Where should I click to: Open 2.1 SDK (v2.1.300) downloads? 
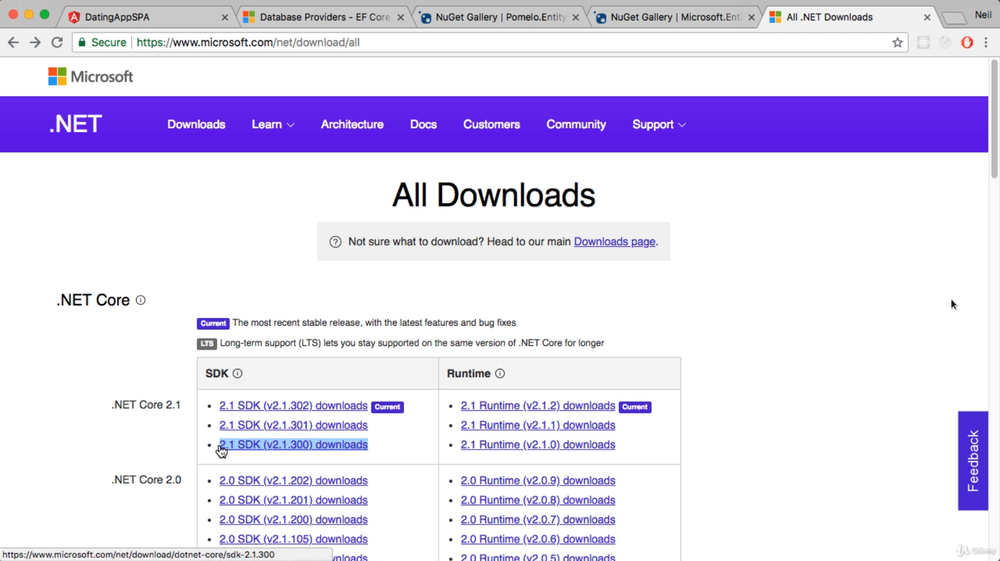click(293, 444)
